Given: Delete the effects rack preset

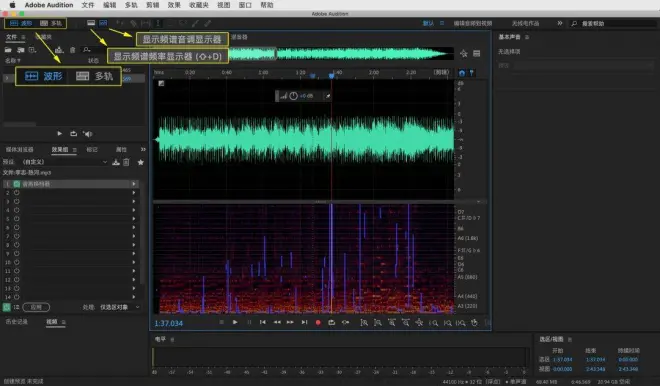Looking at the screenshot, I should pos(126,162).
